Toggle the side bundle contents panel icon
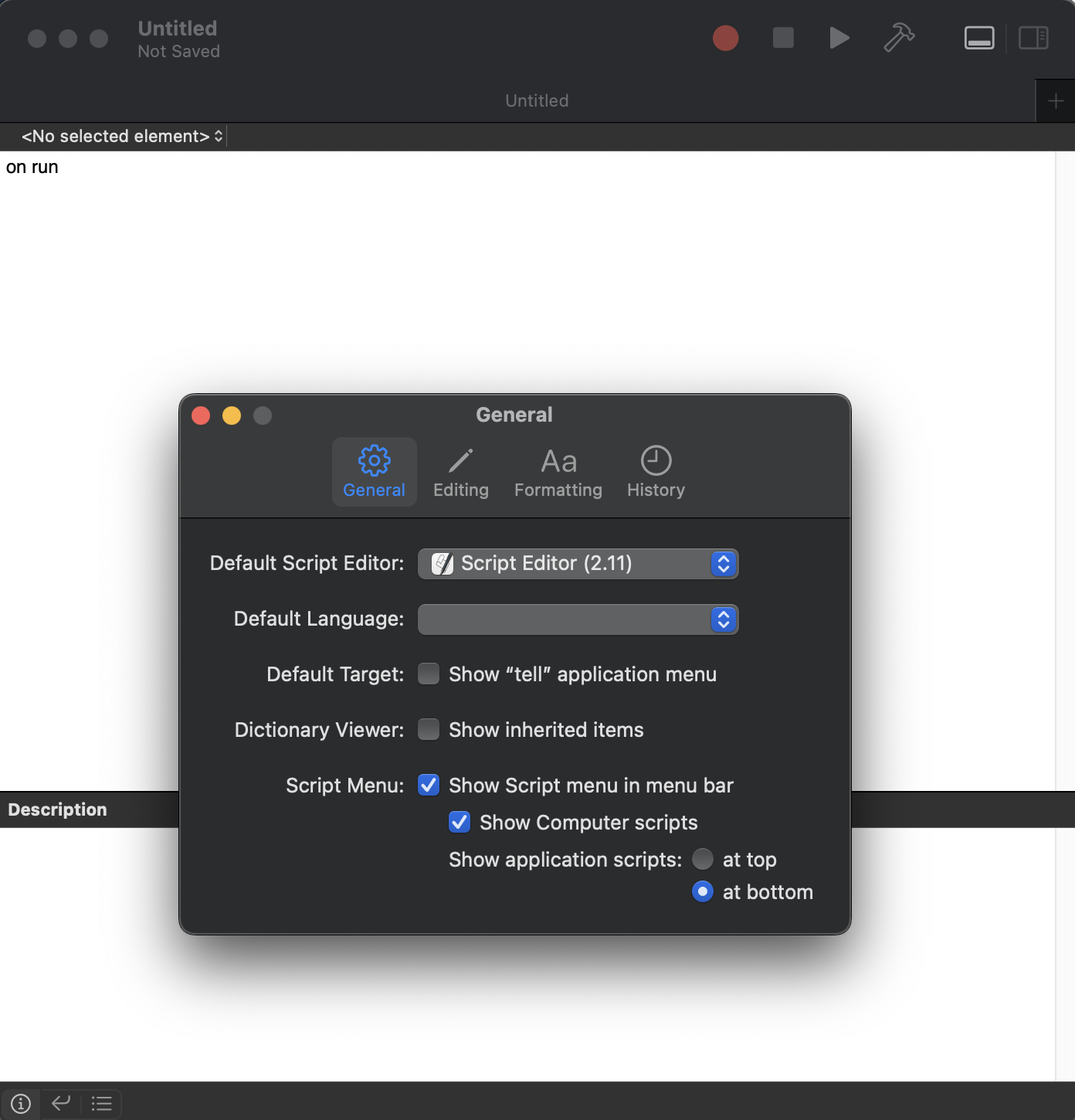This screenshot has width=1075, height=1120. (1033, 38)
